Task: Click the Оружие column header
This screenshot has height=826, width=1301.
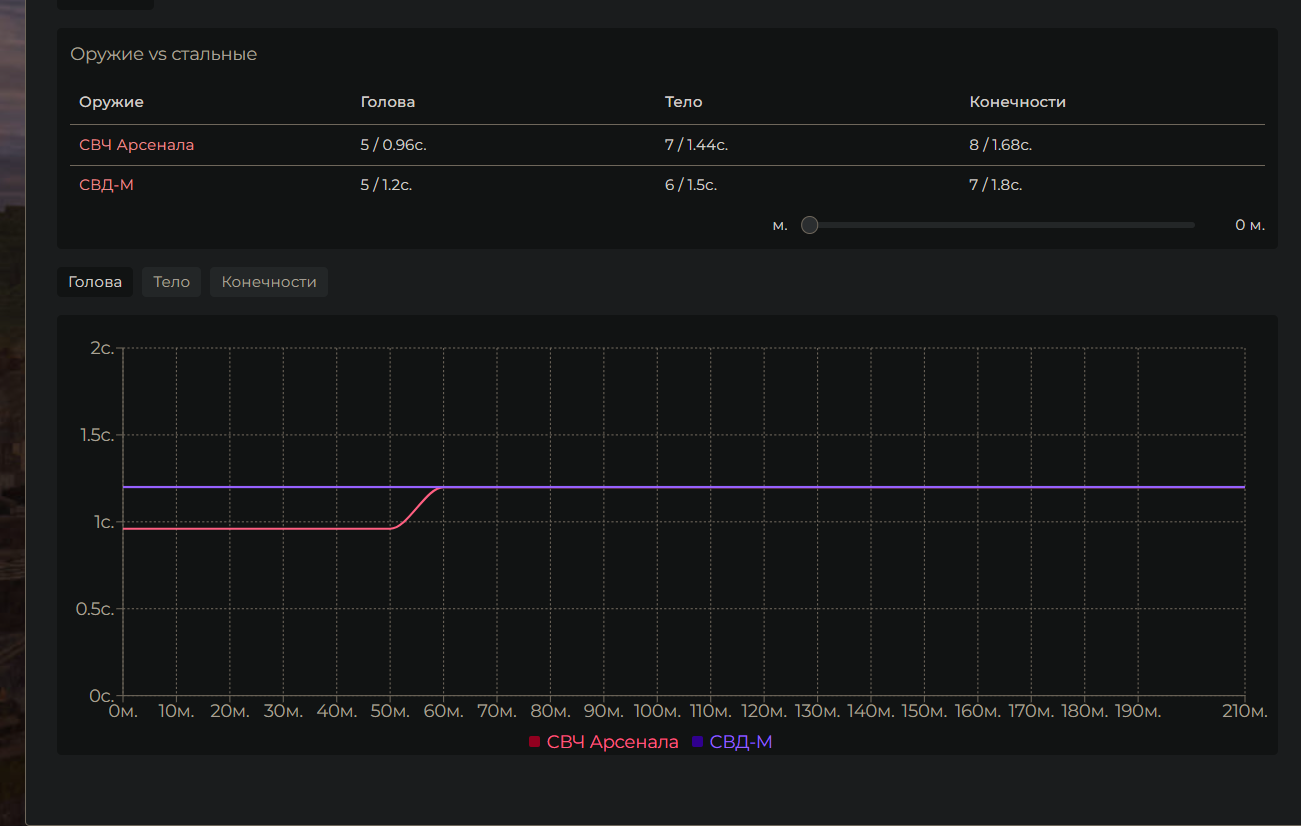Action: (x=111, y=102)
